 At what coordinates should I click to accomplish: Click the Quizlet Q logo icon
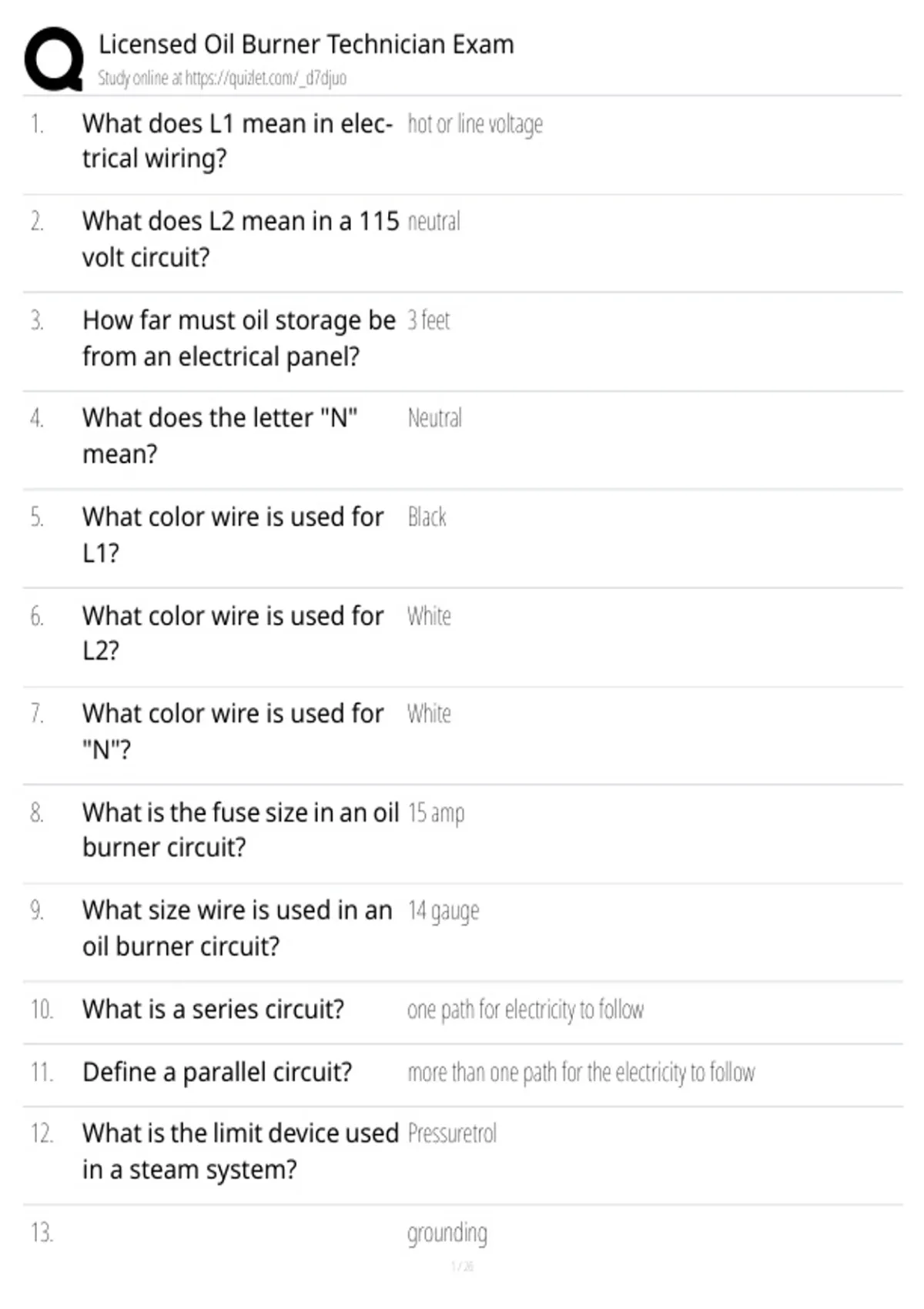[x=54, y=59]
